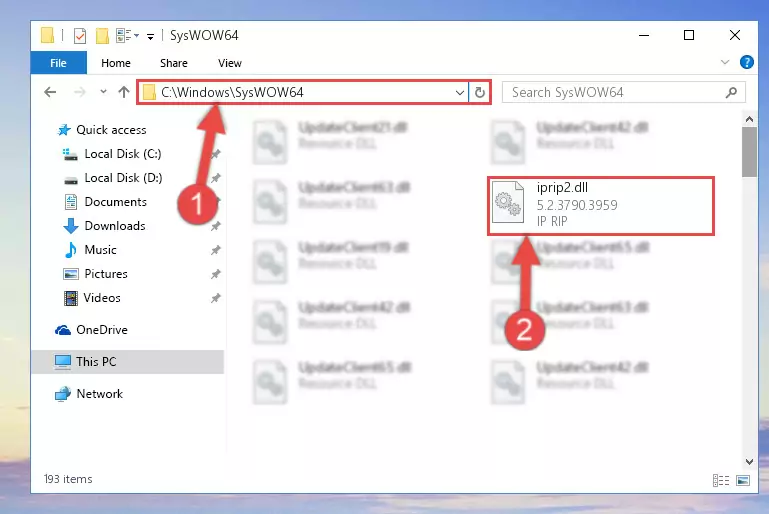Click the pin icon next to Music
Screen dimensions: 769x514
(215, 250)
